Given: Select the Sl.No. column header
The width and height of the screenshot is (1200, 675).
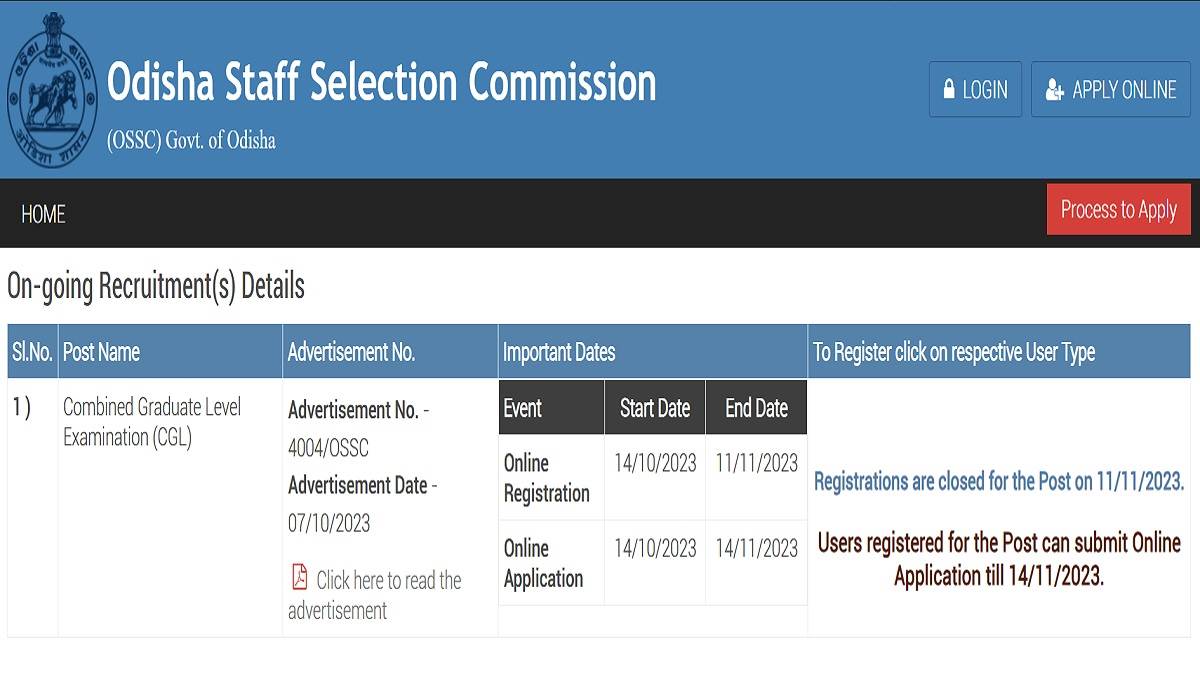Looking at the screenshot, I should point(33,352).
